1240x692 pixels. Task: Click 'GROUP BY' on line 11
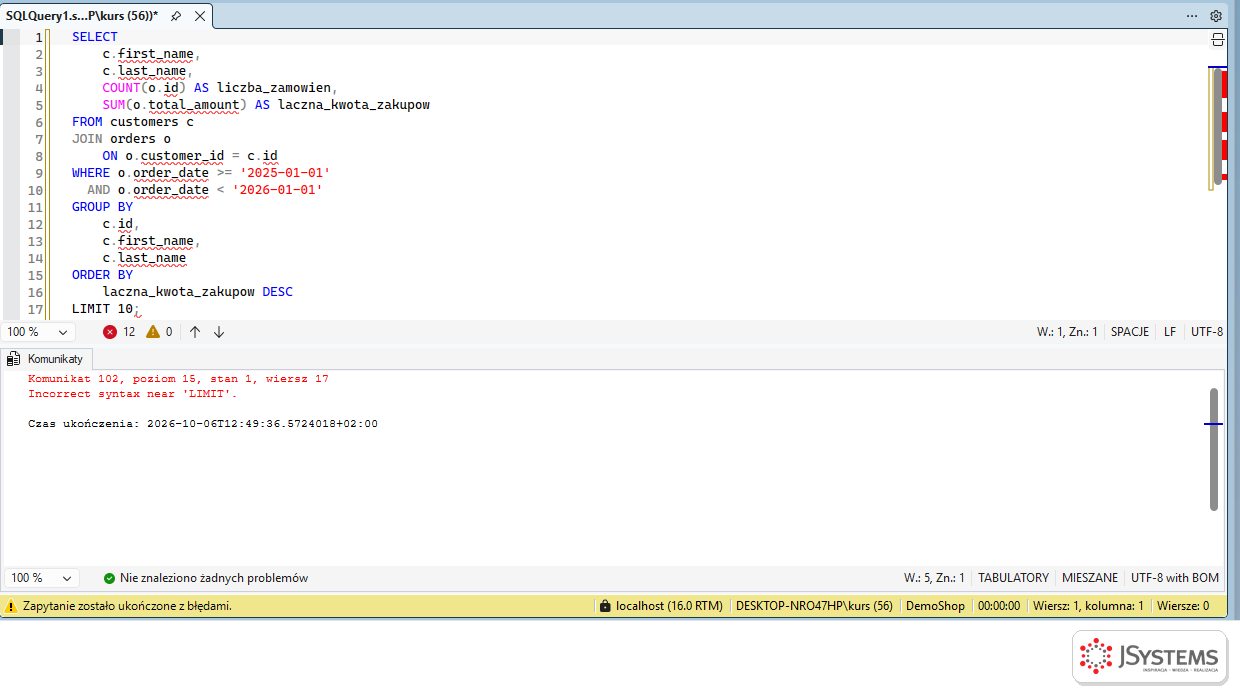[x=102, y=207]
